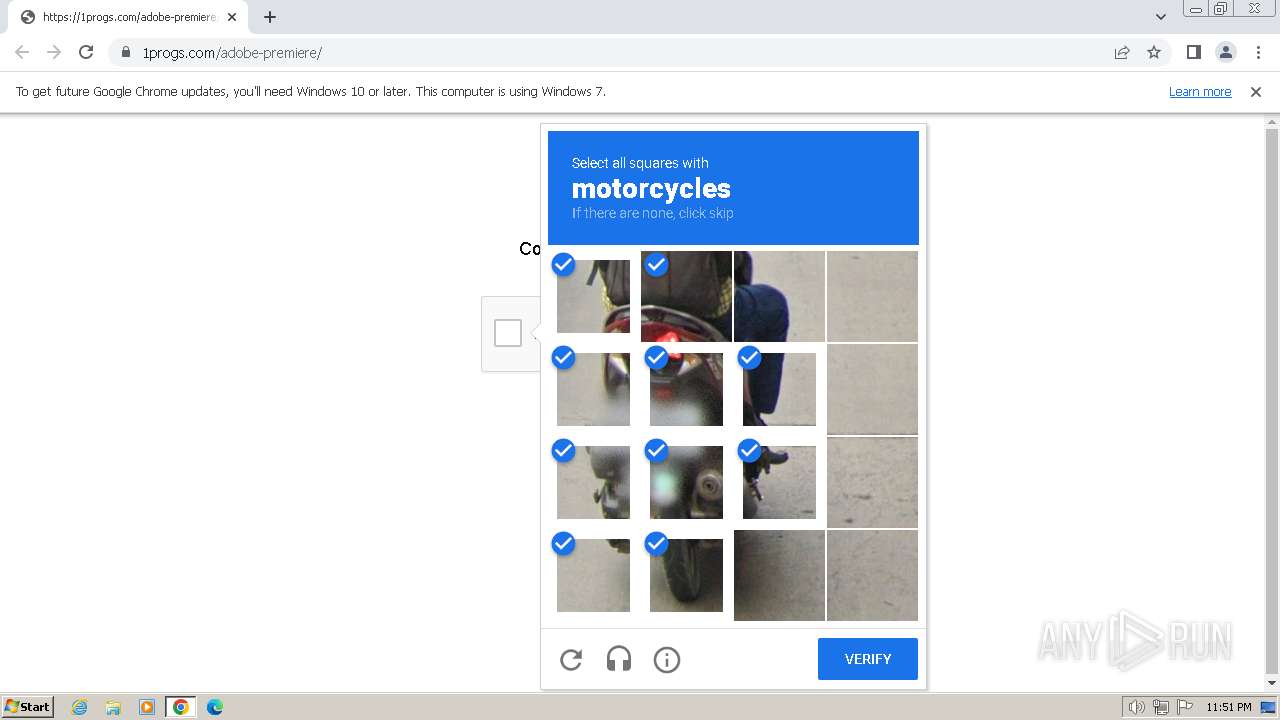Switch to Chrome in the taskbar
1280x720 pixels.
tap(181, 706)
